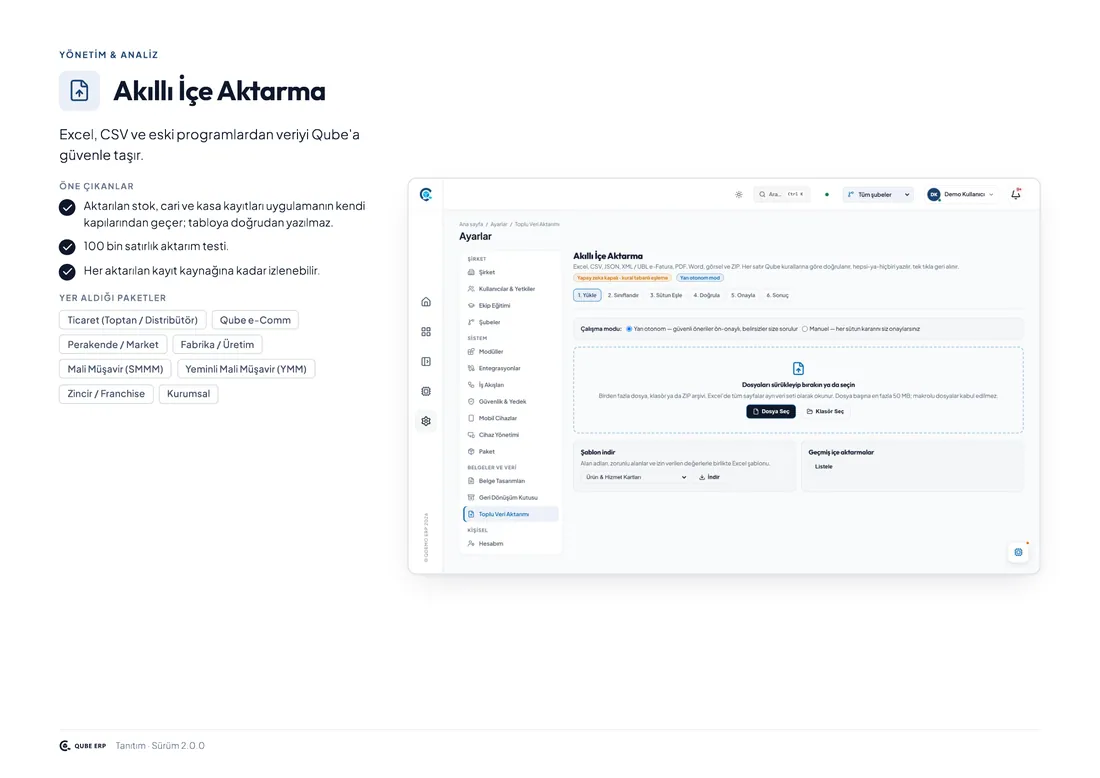
Task: Click Listele under Geçmiş içe aktarmalar
Action: point(824,467)
